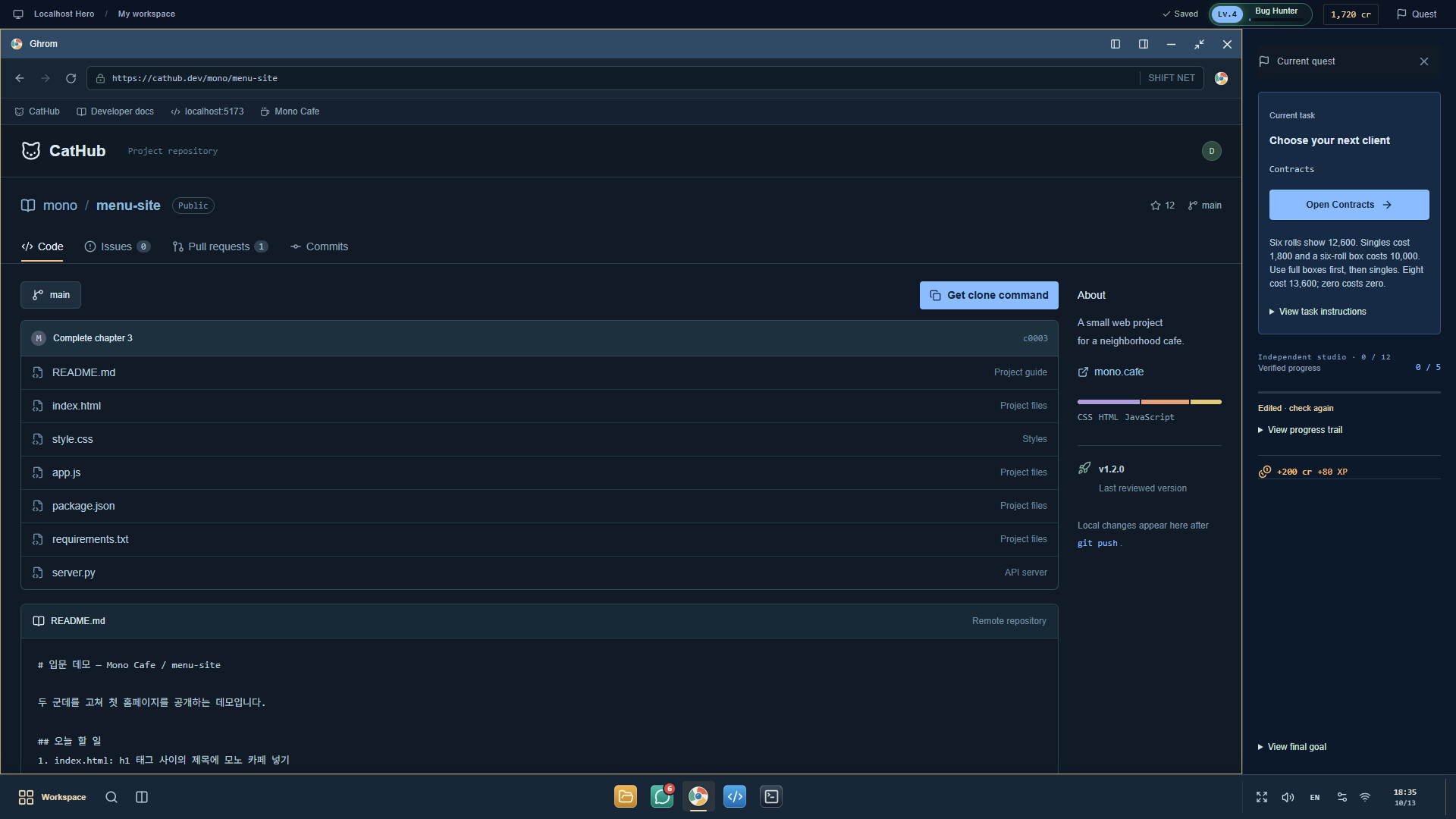Open the mono.cafe link
This screenshot has width=1456, height=819.
pyautogui.click(x=1111, y=372)
